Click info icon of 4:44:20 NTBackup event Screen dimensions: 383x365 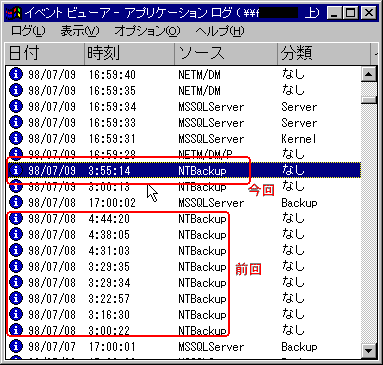(x=16, y=218)
